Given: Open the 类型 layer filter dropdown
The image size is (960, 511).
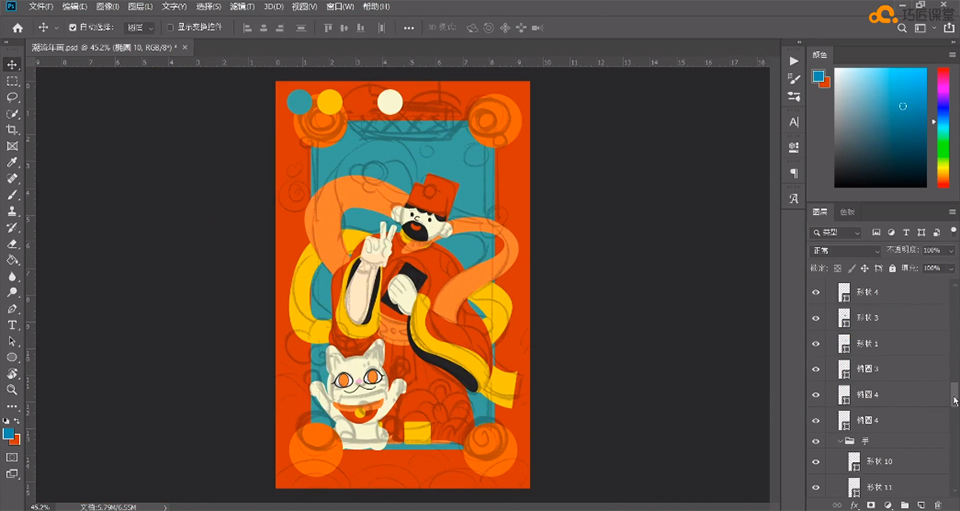Looking at the screenshot, I should click(x=836, y=233).
